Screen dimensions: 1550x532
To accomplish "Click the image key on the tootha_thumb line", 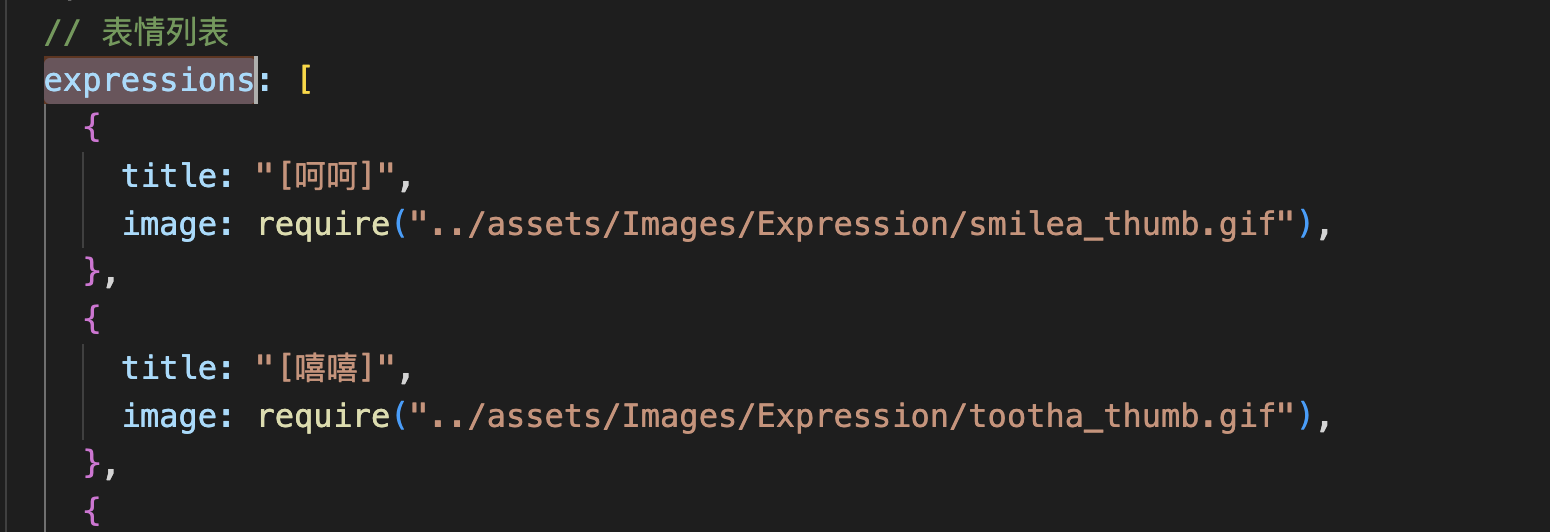I will tap(167, 416).
